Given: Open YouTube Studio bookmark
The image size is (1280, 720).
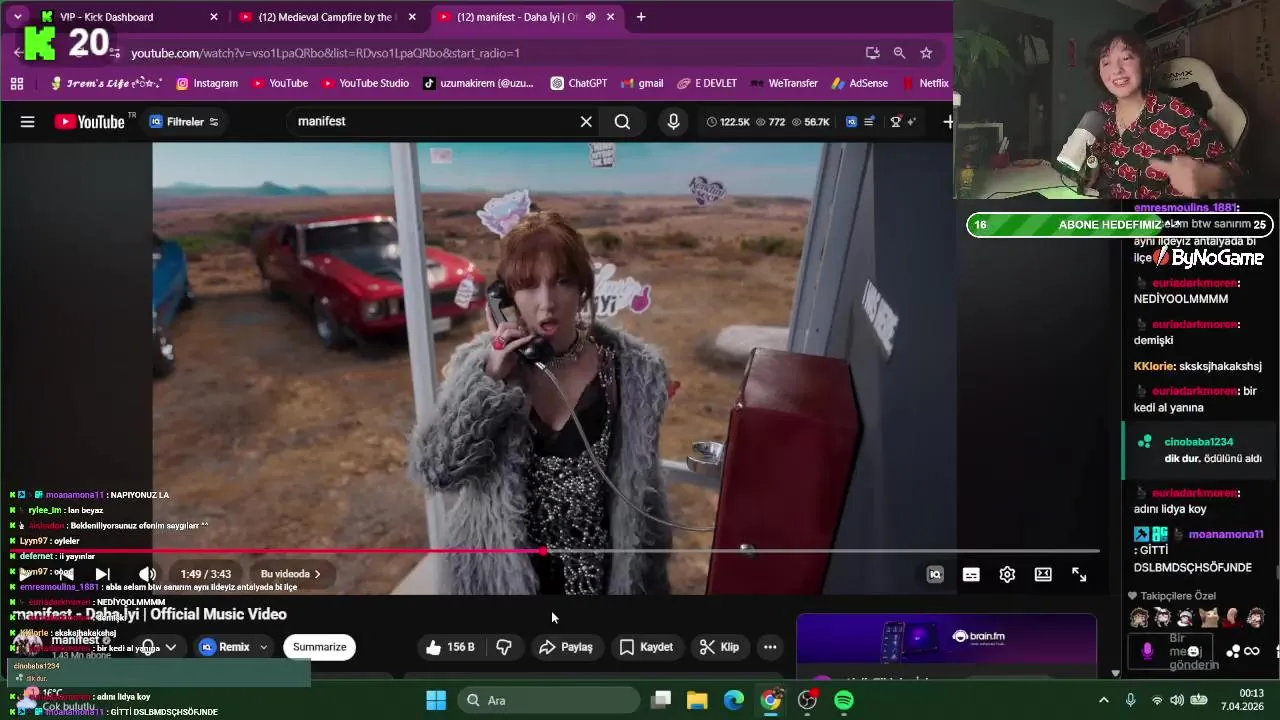Looking at the screenshot, I should [365, 83].
